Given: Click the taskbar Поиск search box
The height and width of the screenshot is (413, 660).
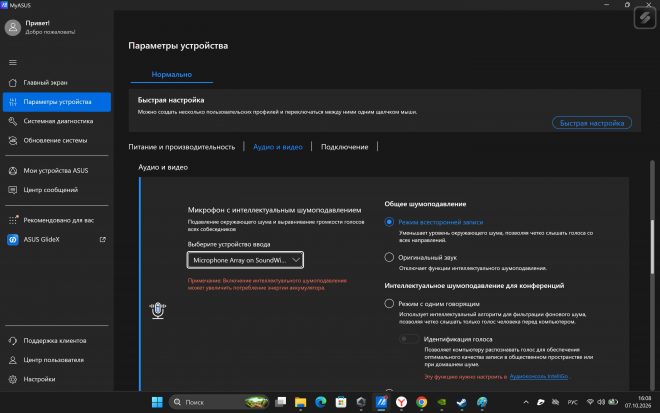Looking at the screenshot, I should coord(219,402).
